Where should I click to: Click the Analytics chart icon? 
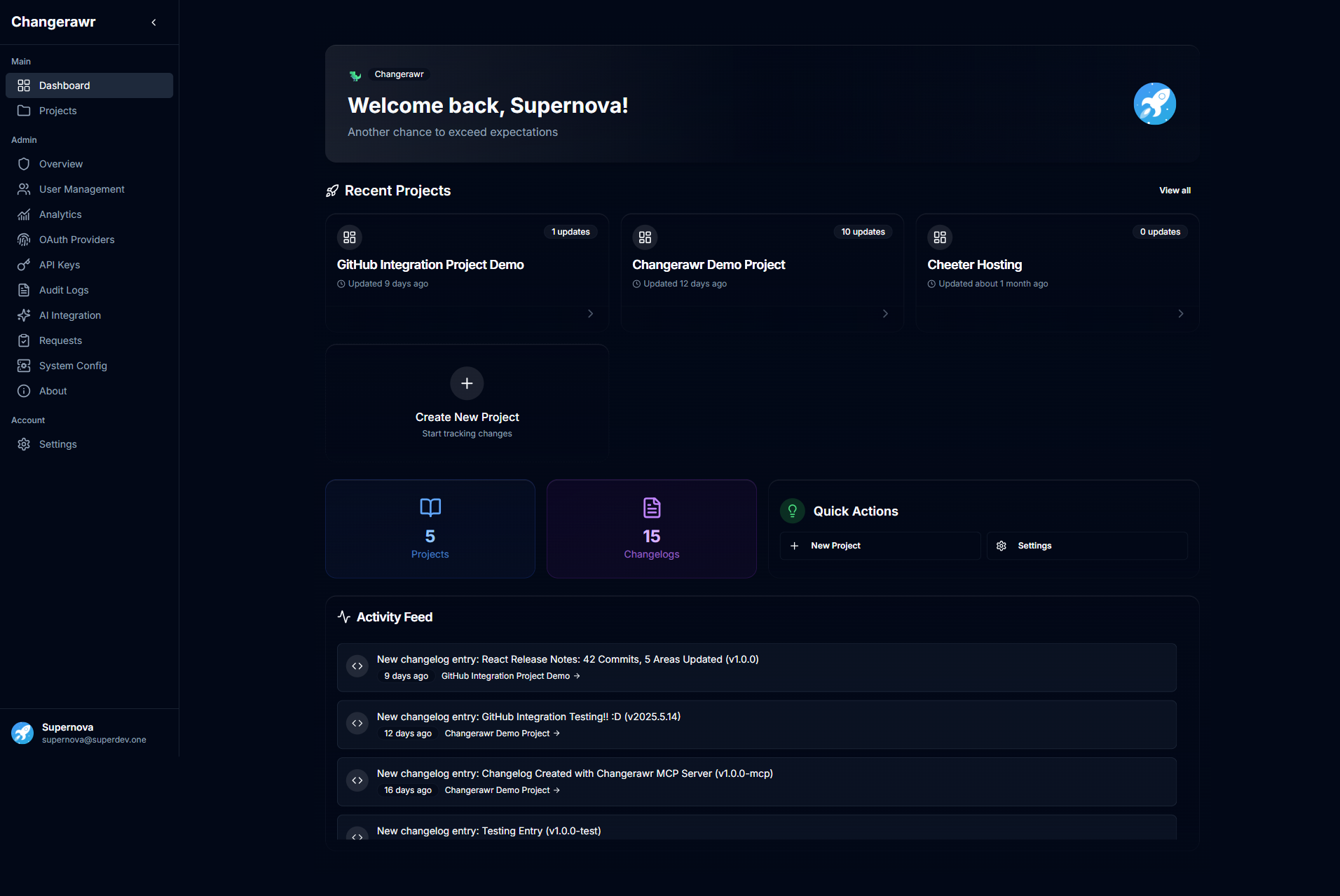[24, 214]
